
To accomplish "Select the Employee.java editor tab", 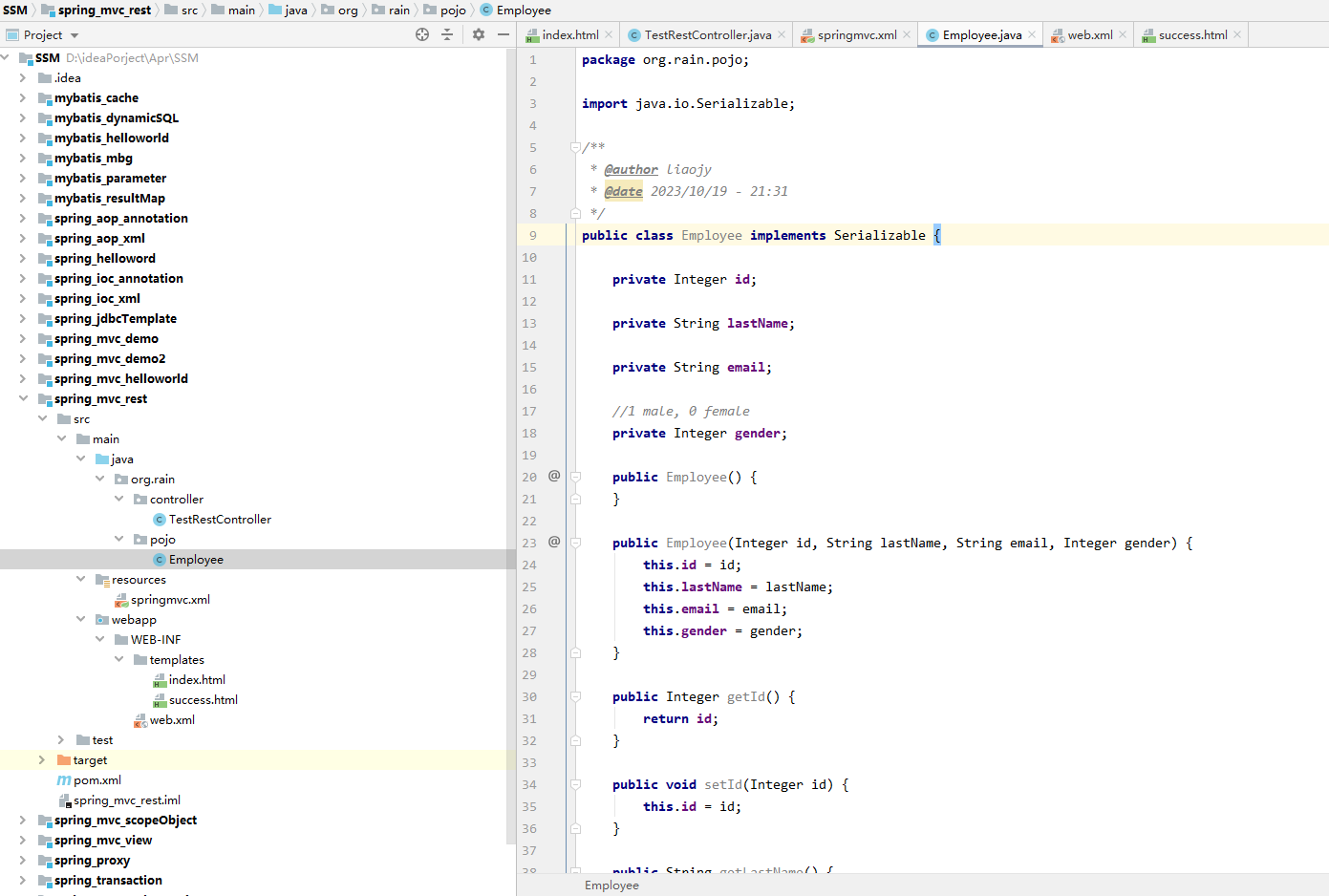I will click(982, 35).
